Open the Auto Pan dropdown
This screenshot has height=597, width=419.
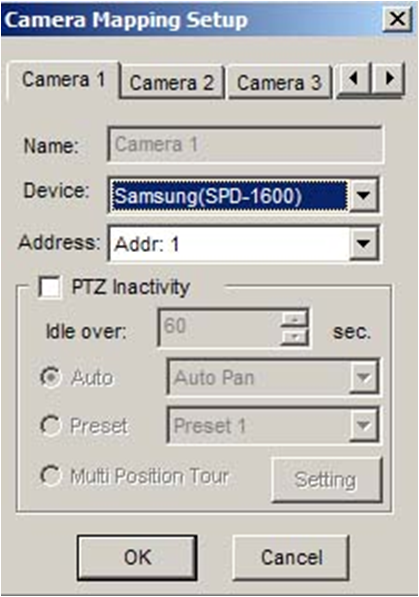[x=364, y=377]
